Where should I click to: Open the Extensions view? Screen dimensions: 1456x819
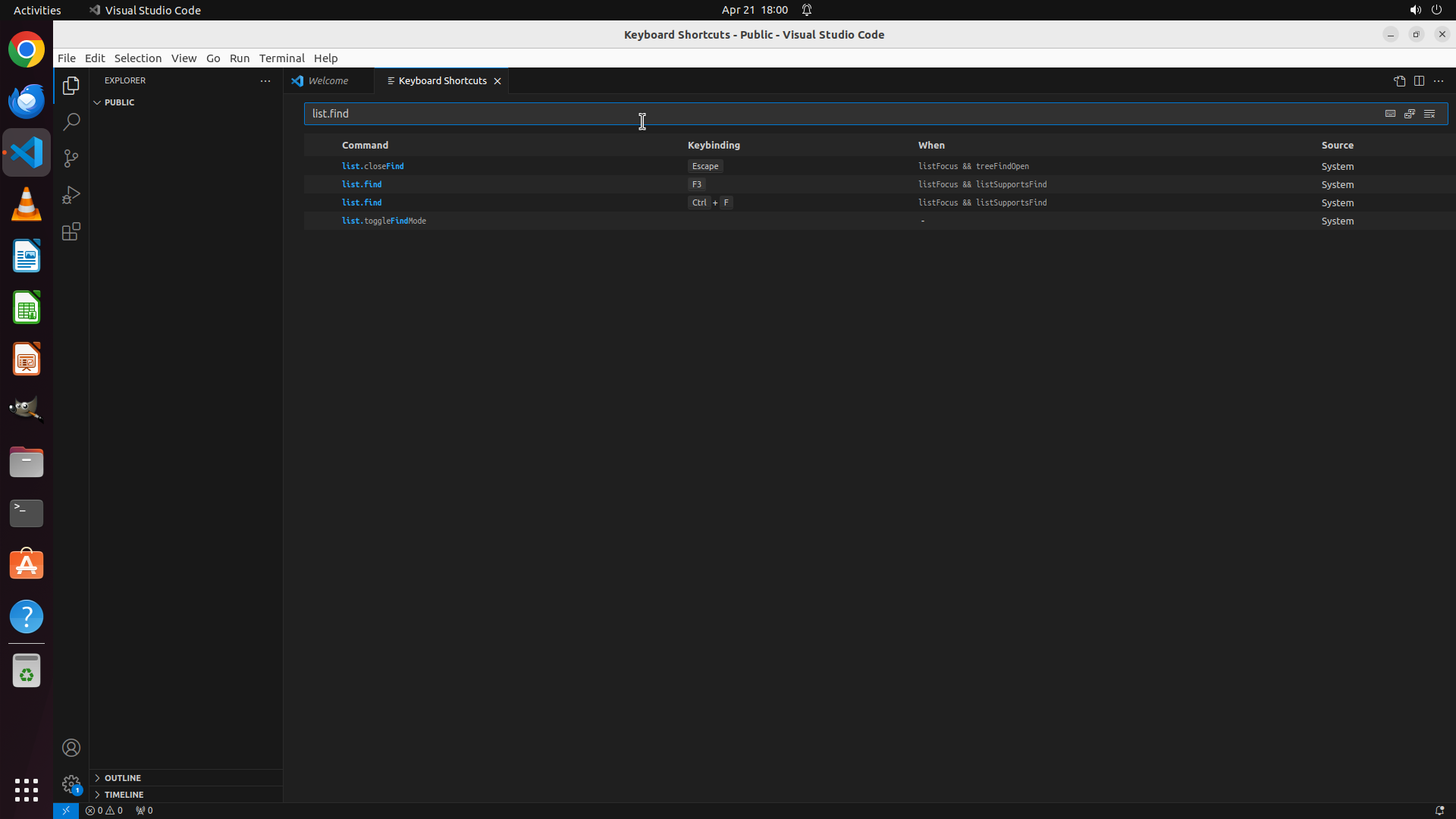click(71, 232)
